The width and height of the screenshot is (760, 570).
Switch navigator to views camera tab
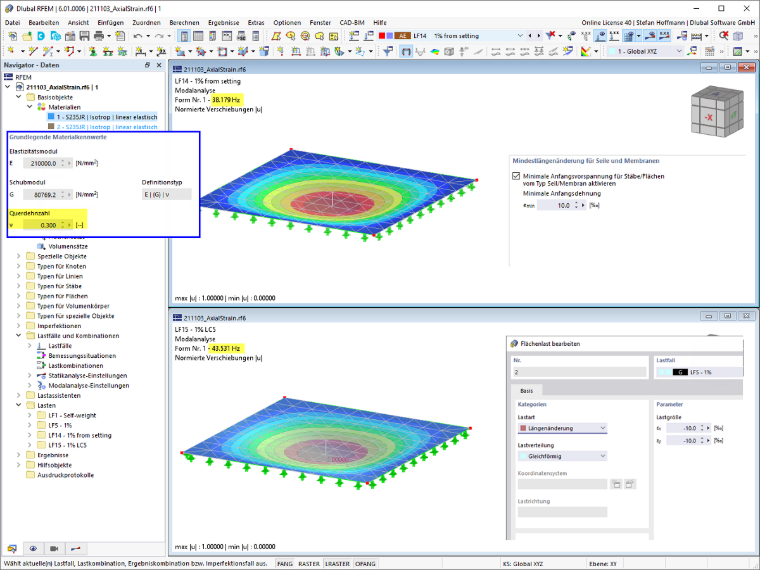54,549
